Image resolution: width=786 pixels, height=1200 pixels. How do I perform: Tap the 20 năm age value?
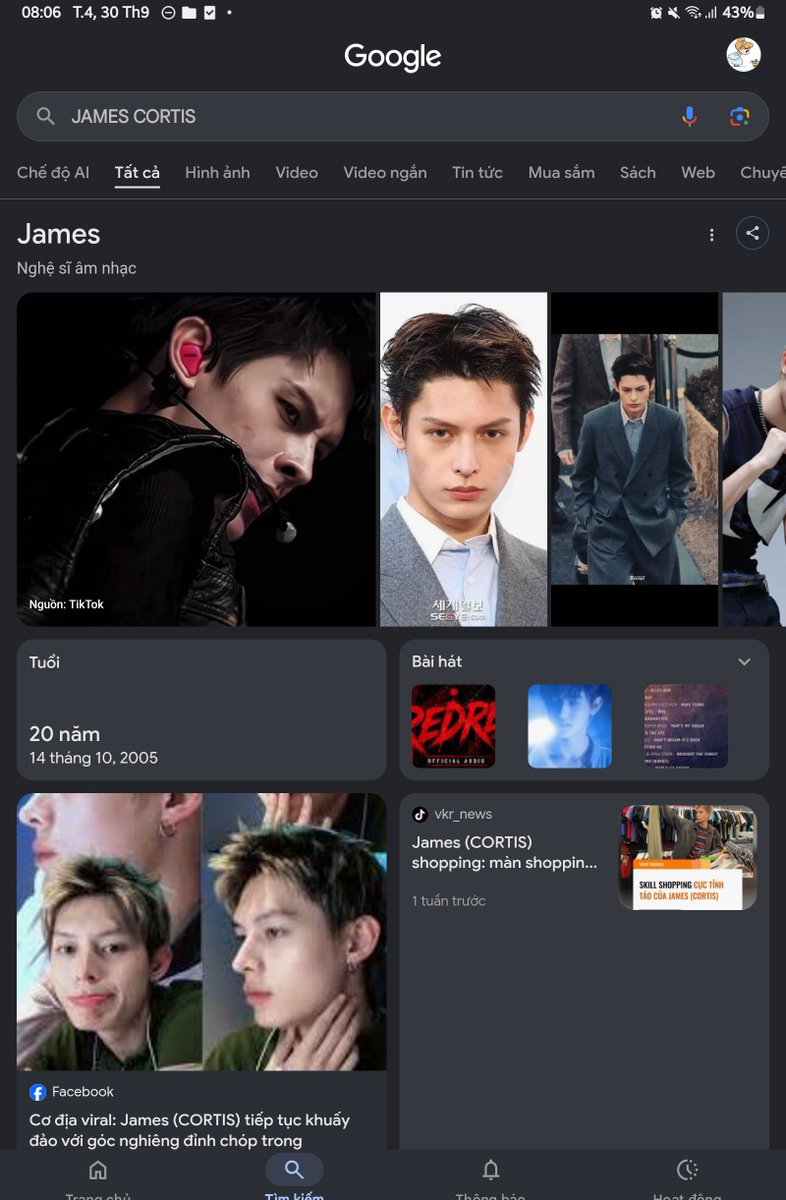(65, 734)
